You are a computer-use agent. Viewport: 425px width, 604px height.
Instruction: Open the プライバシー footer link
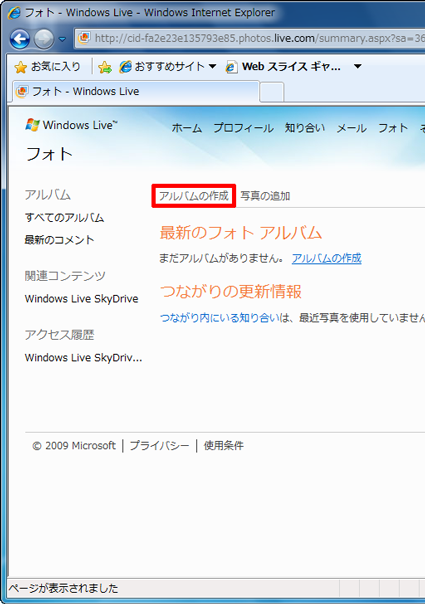click(x=159, y=446)
